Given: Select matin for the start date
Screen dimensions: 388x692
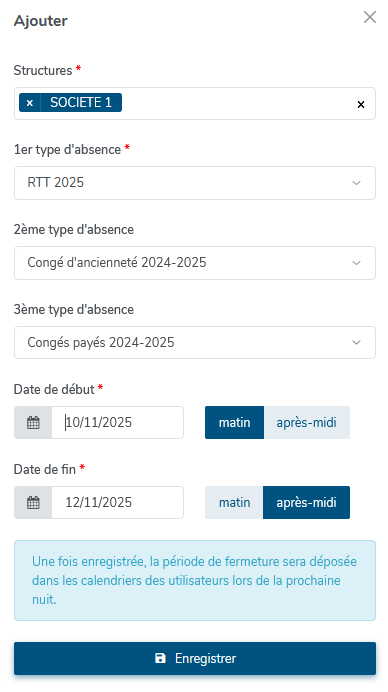Looking at the screenshot, I should click(234, 422).
